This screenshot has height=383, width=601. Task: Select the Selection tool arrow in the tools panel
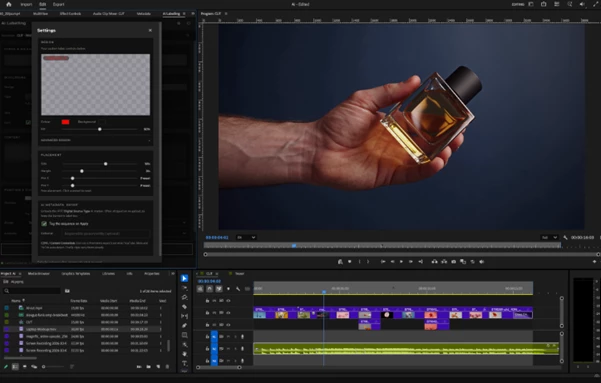click(184, 278)
